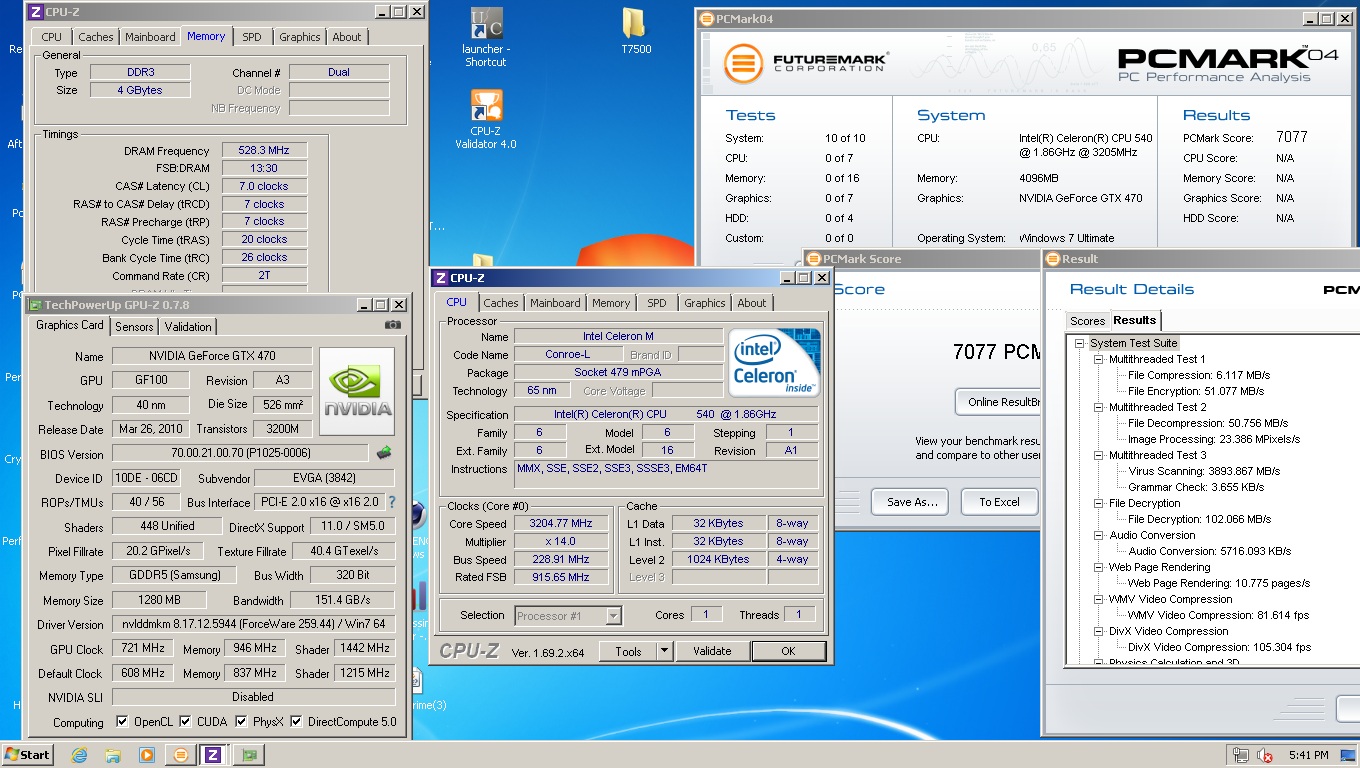Click the To Excel button

(999, 502)
